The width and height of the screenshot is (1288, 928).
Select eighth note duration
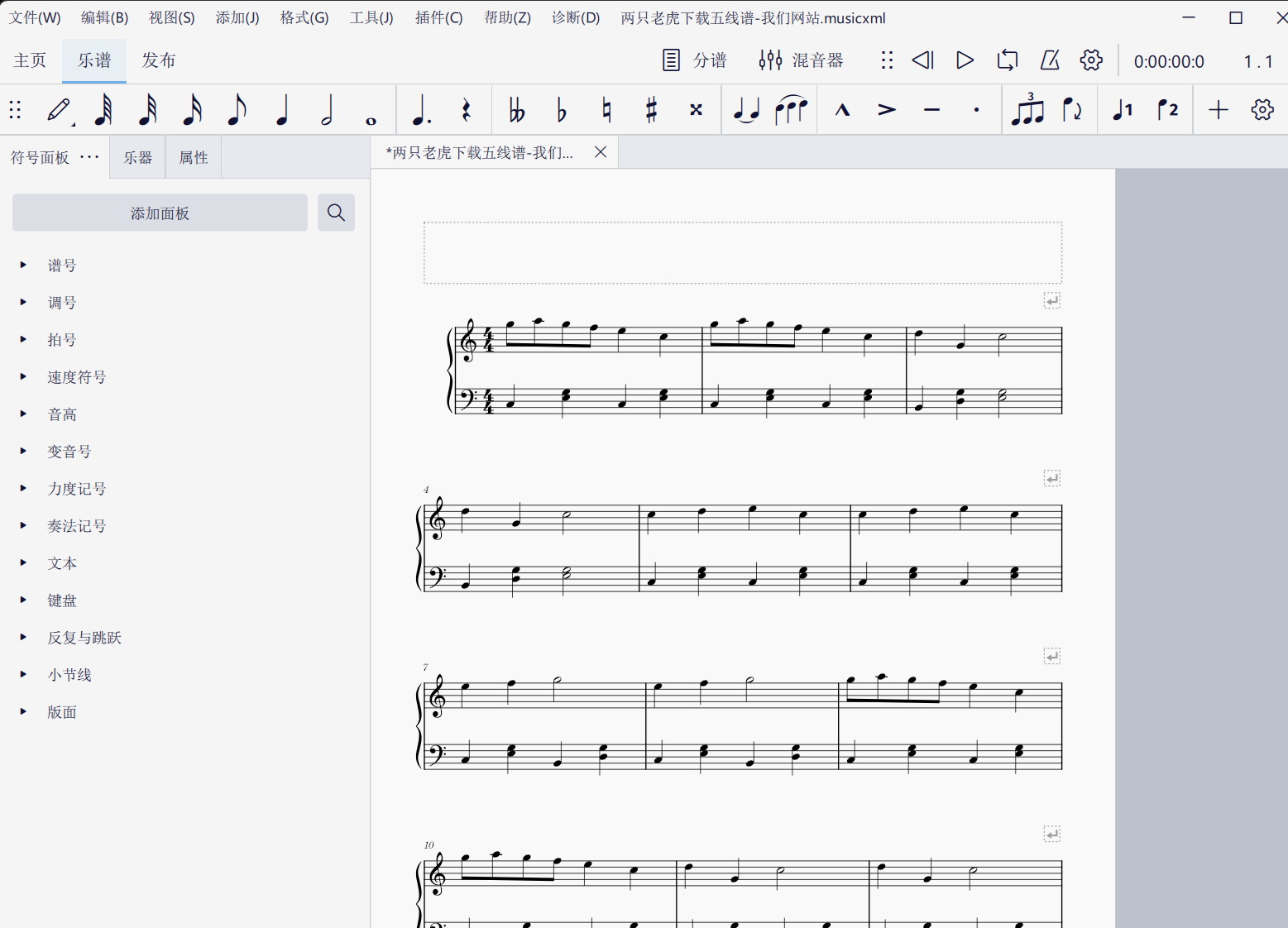point(237,110)
